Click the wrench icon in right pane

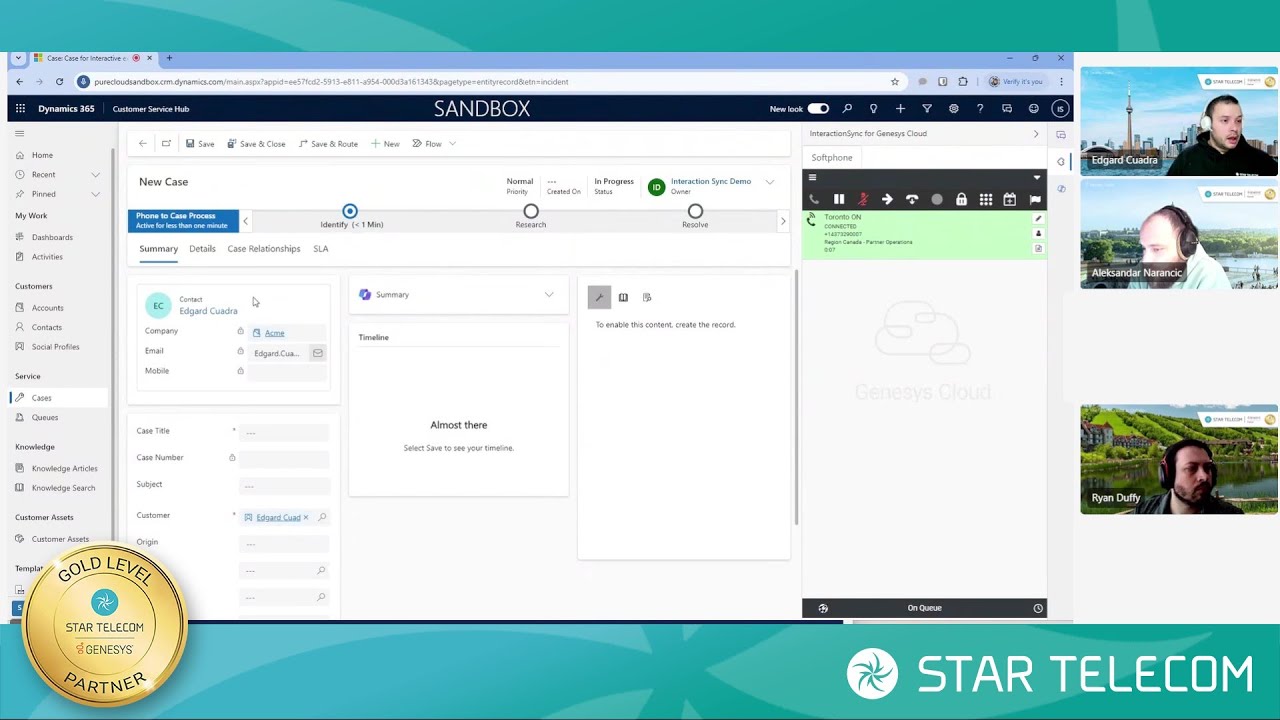coord(599,297)
